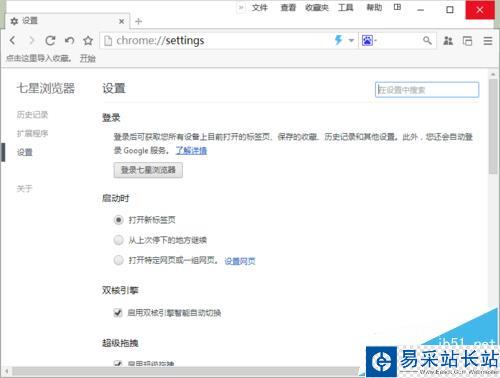The height and width of the screenshot is (378, 500).
Task: Click the page icon in address bar
Action: [108, 41]
